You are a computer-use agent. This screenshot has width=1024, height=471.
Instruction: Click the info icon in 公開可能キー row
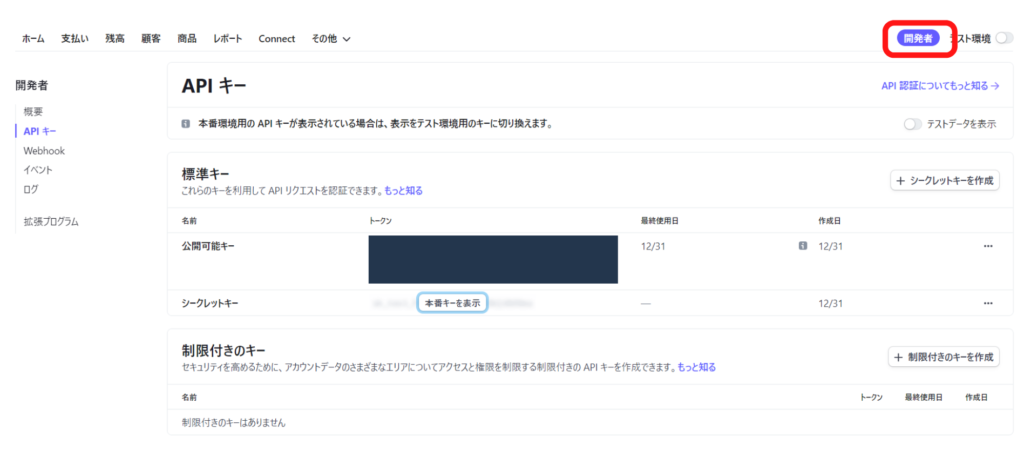(x=803, y=246)
